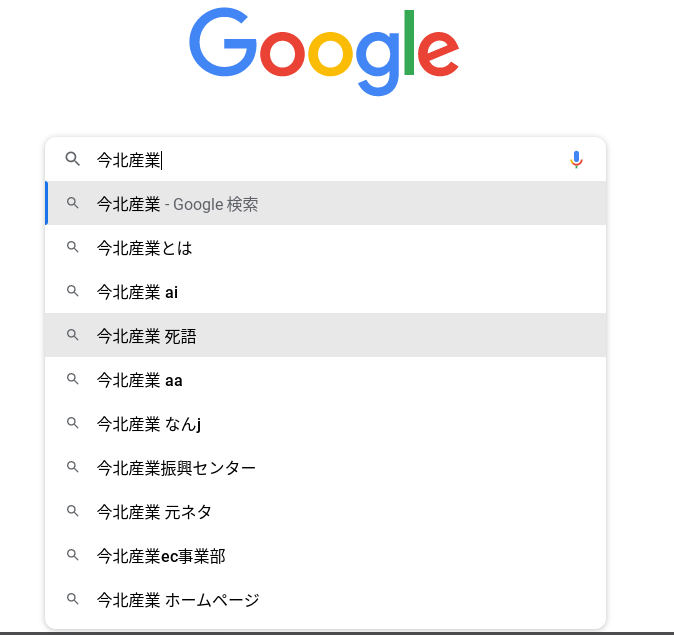Click the voice search microphone icon
Screen dimensions: 674x635
(x=576, y=159)
